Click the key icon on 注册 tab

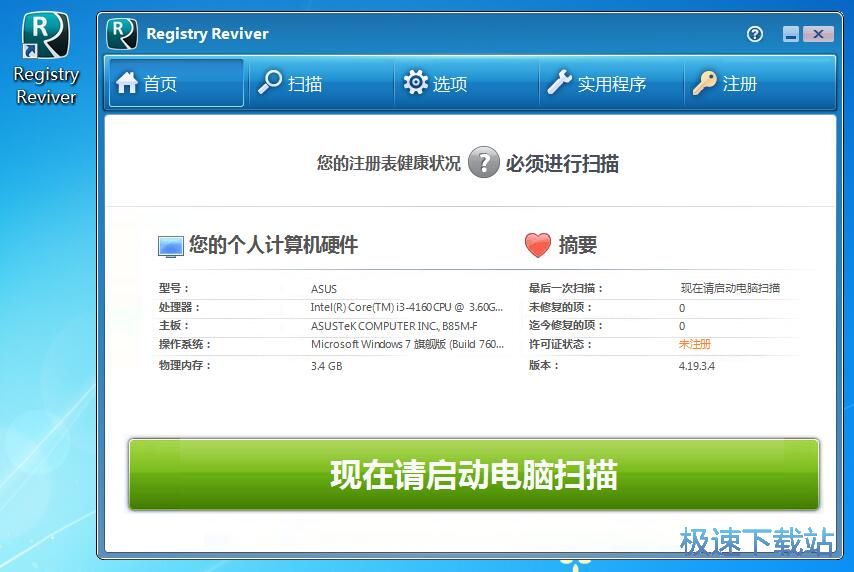(704, 83)
